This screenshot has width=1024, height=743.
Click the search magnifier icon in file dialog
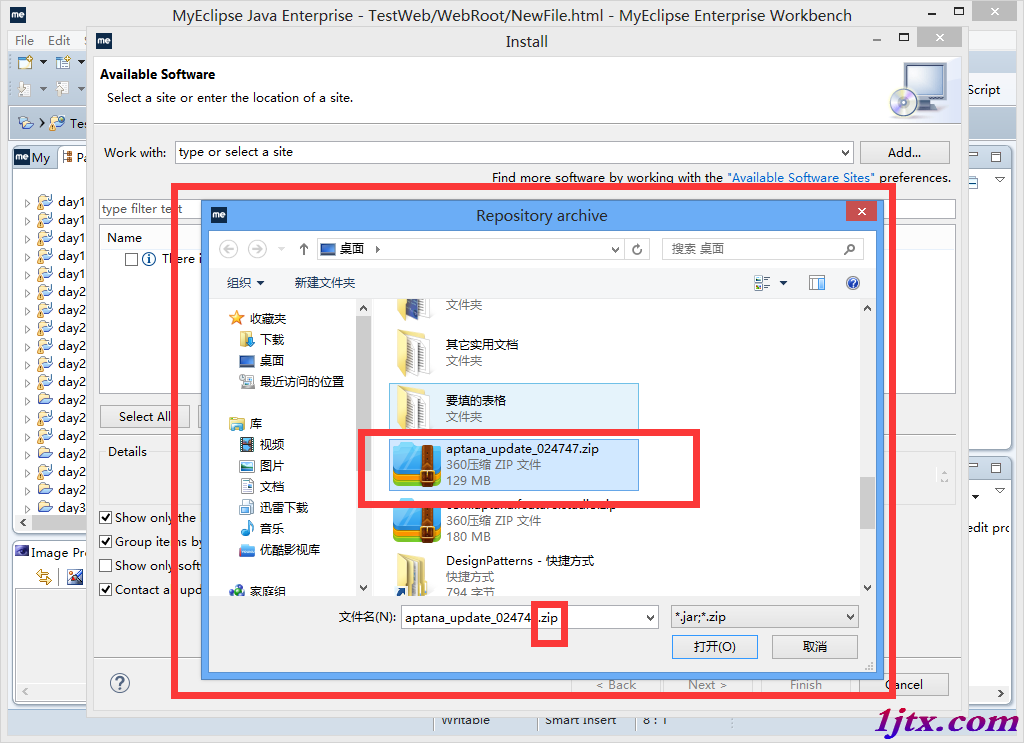coord(849,249)
